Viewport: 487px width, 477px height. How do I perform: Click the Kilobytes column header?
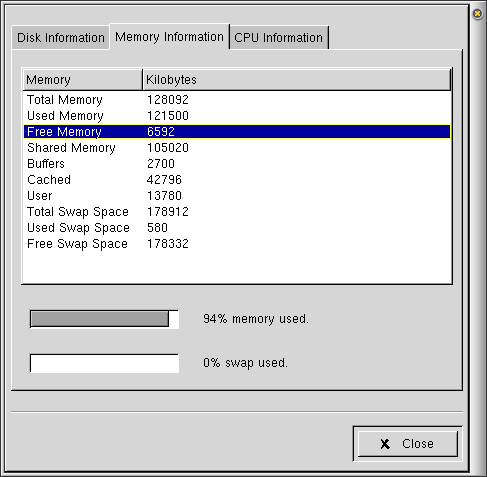click(297, 80)
